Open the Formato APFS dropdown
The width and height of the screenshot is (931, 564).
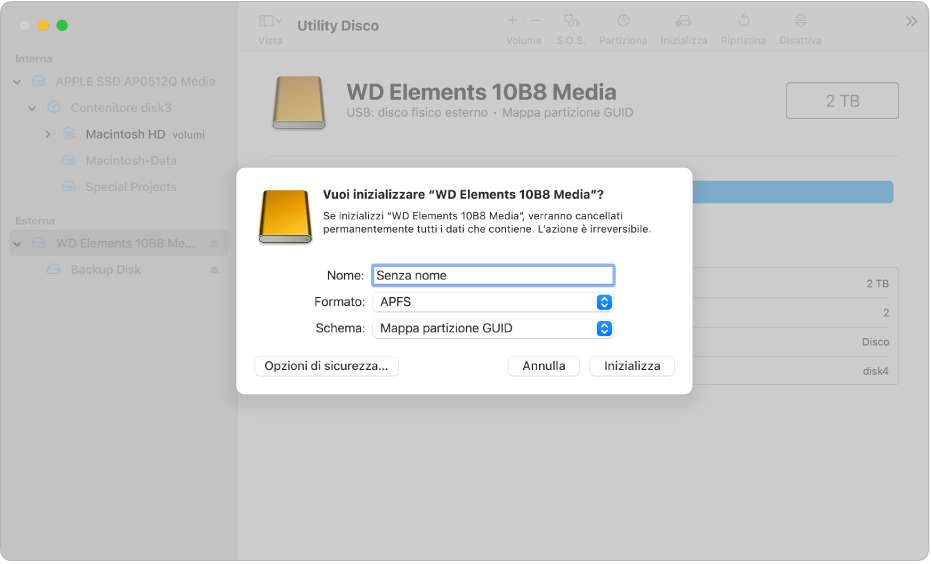[493, 302]
